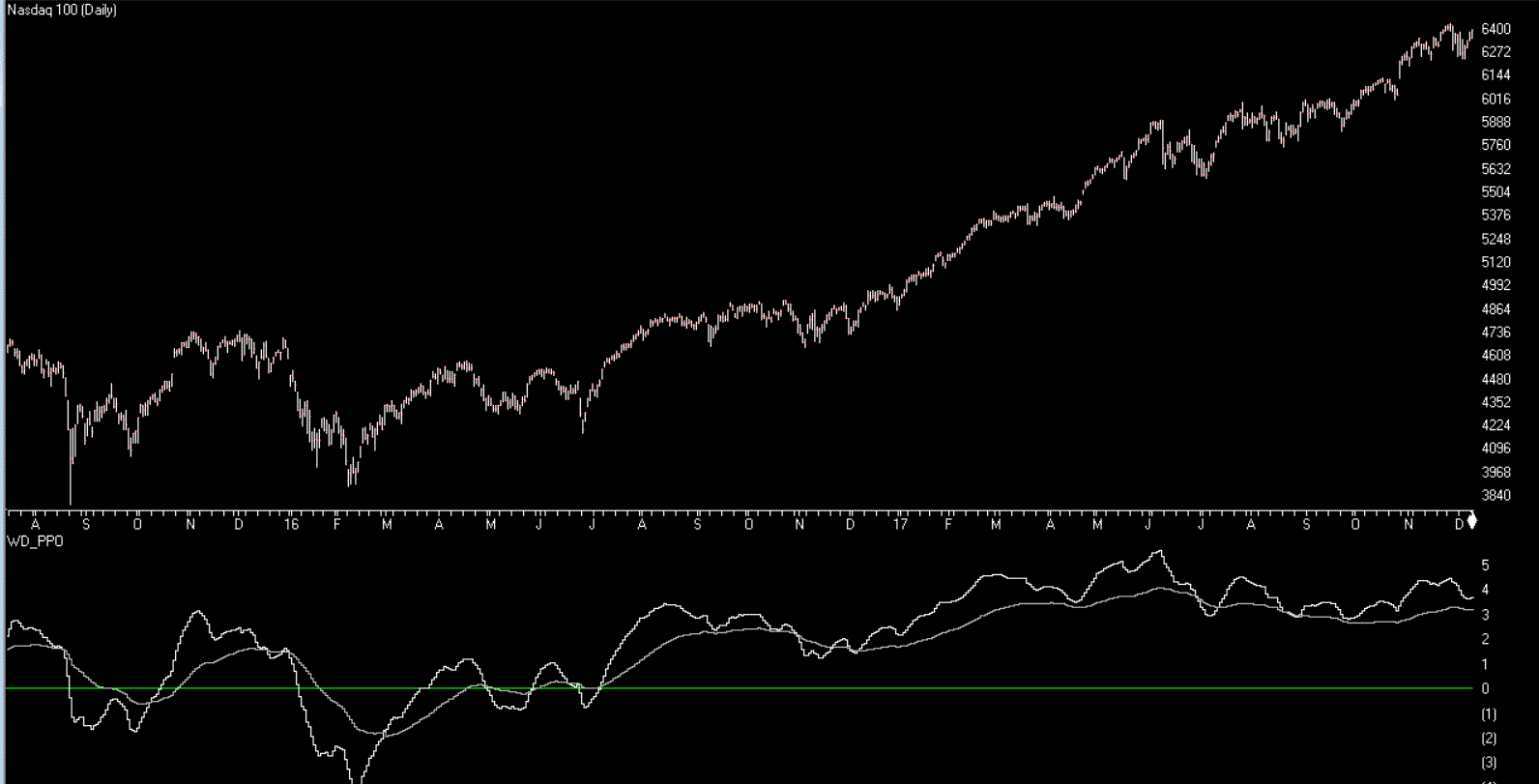Click the 16 year label on date axis
This screenshot has height=784, width=1539.
(x=292, y=524)
